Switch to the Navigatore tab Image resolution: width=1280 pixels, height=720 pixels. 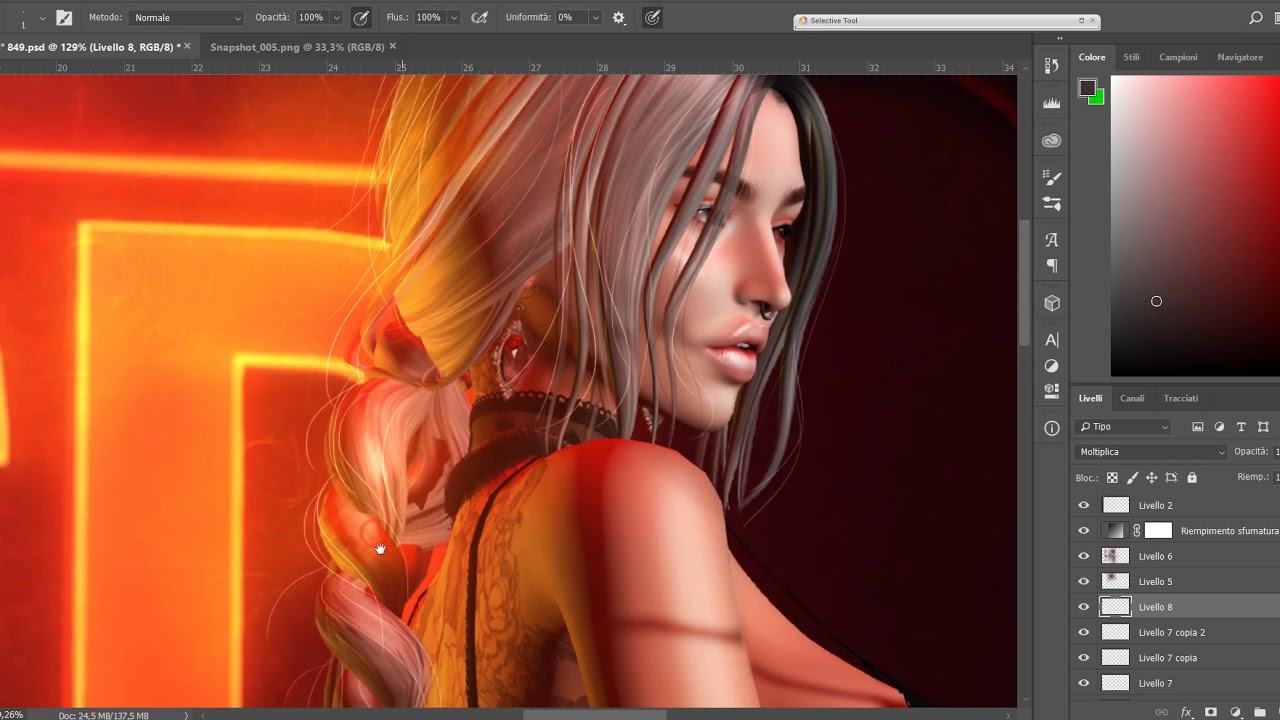[1240, 57]
